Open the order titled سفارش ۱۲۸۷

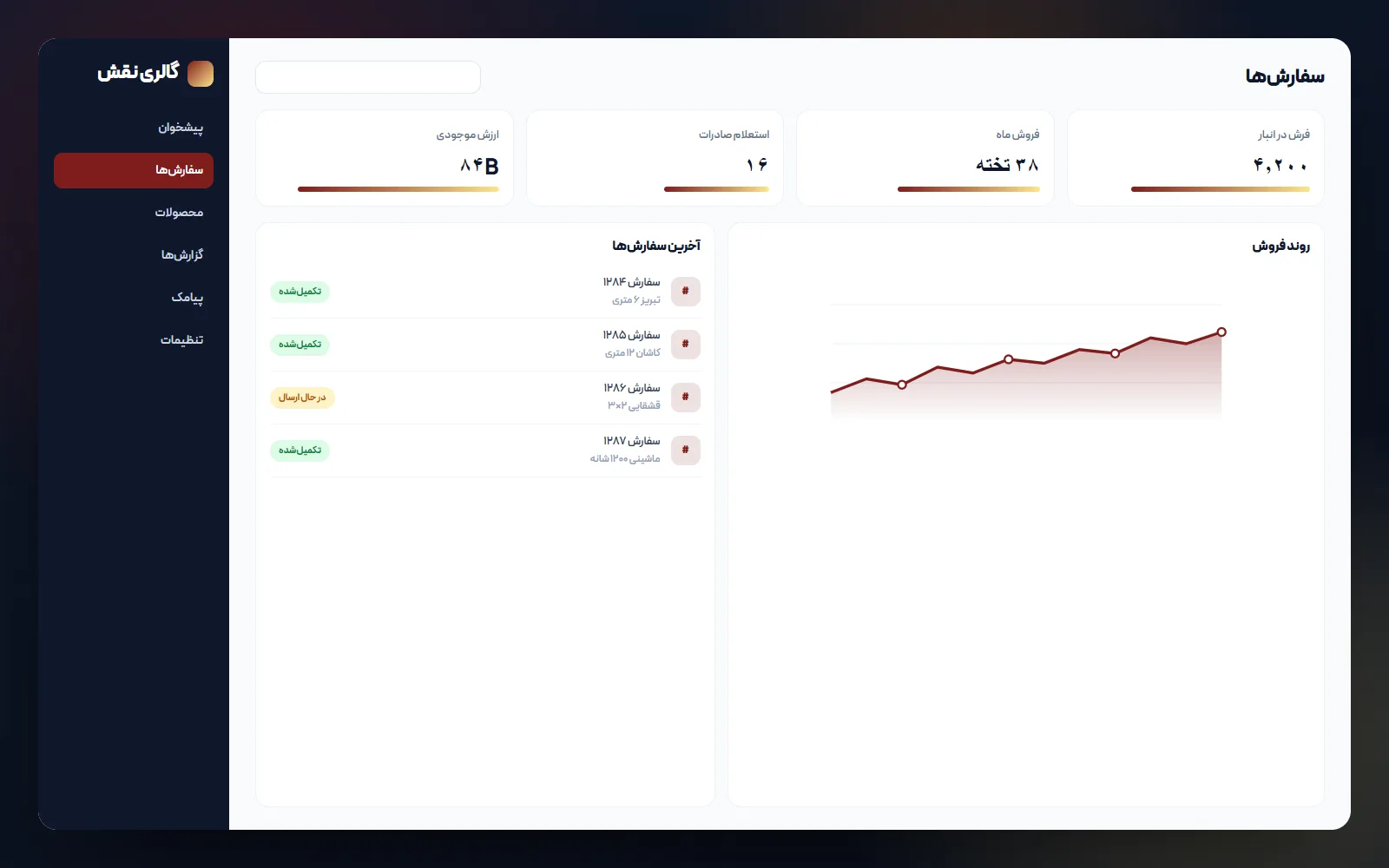pos(632,441)
